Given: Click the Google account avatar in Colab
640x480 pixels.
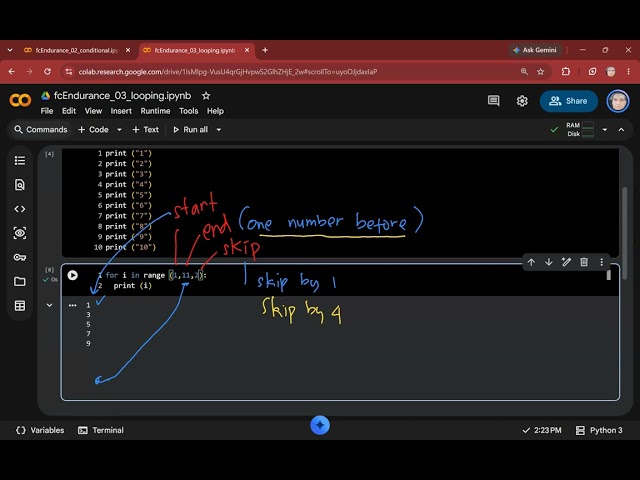Looking at the screenshot, I should (618, 101).
